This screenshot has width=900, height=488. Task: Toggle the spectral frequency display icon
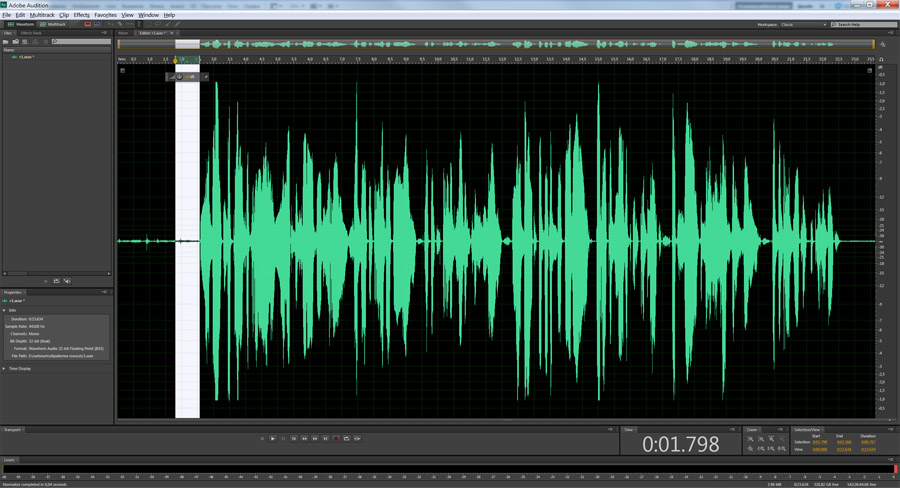click(88, 24)
